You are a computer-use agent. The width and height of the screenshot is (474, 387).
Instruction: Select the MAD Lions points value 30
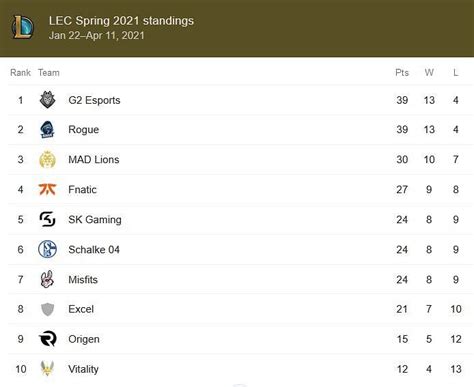pos(402,159)
